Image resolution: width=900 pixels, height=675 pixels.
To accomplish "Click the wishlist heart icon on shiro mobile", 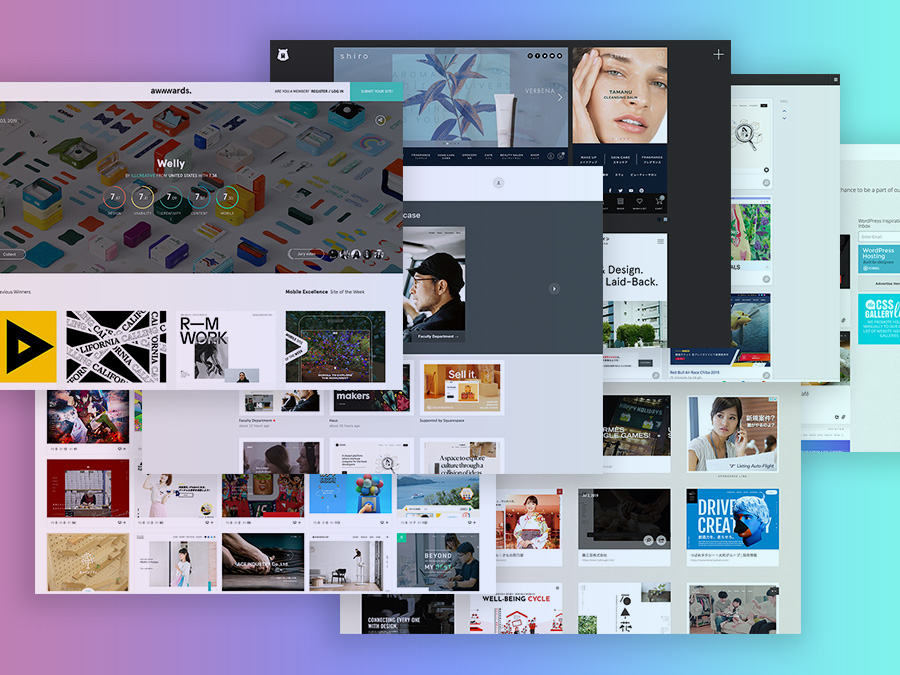I will [639, 202].
